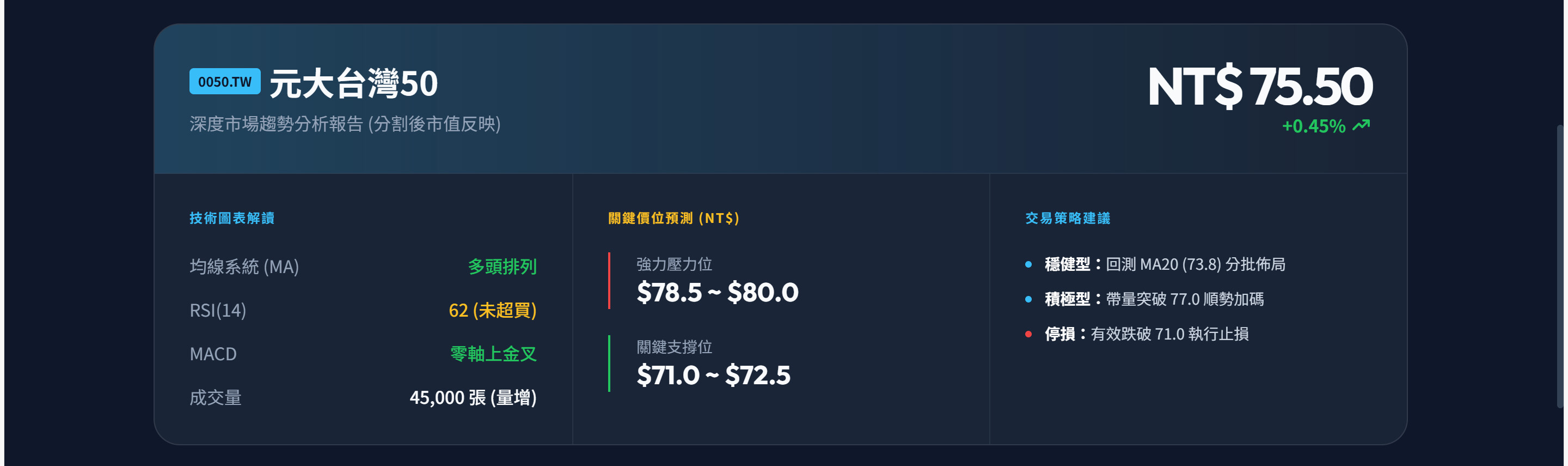1568x466 pixels.
Task: Click the RSI value 62 (未超買)
Action: (492, 311)
